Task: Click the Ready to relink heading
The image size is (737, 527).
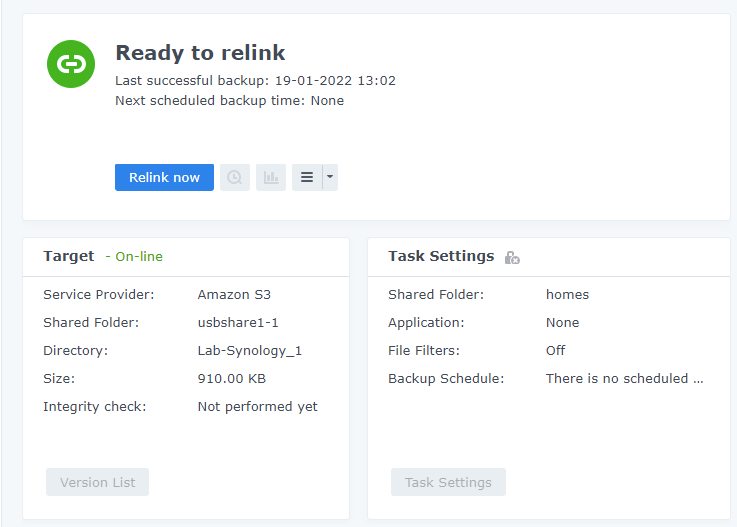Action: point(200,53)
